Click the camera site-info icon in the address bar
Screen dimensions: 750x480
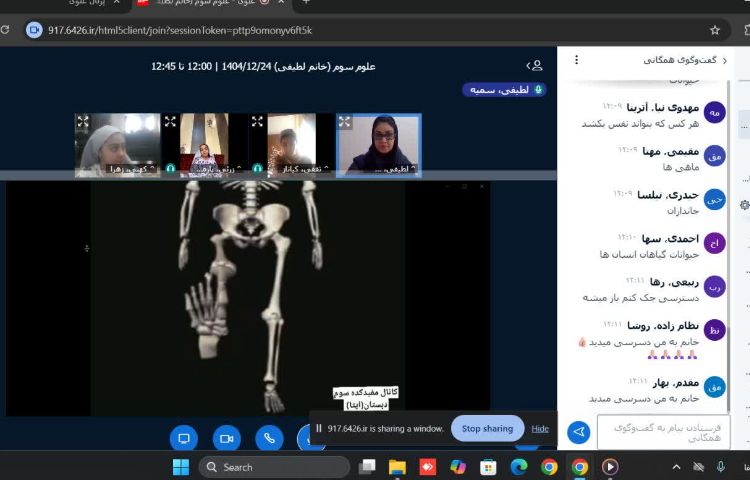point(34,30)
